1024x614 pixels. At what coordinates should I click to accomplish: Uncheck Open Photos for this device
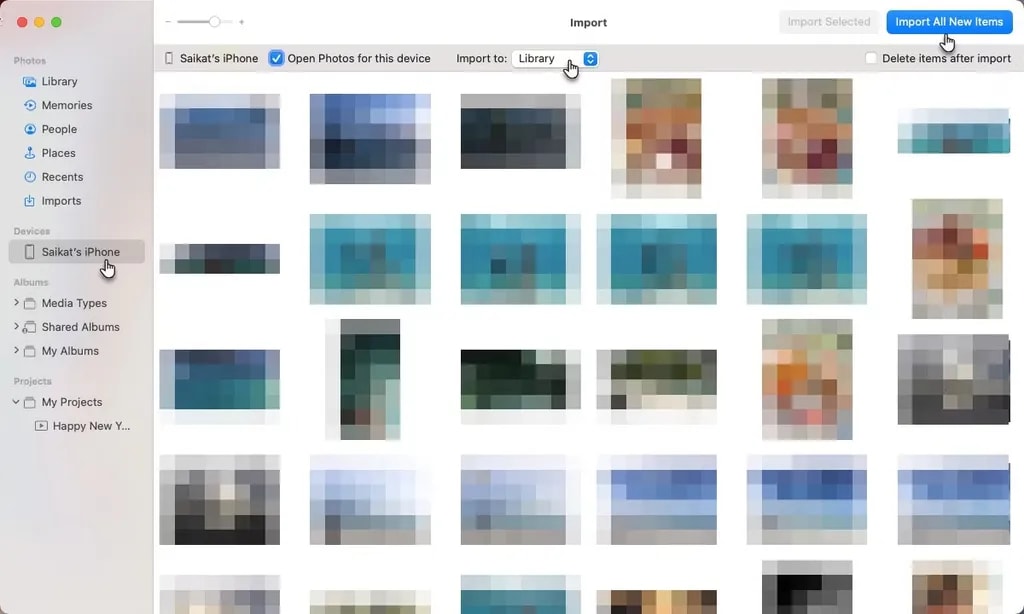[277, 58]
